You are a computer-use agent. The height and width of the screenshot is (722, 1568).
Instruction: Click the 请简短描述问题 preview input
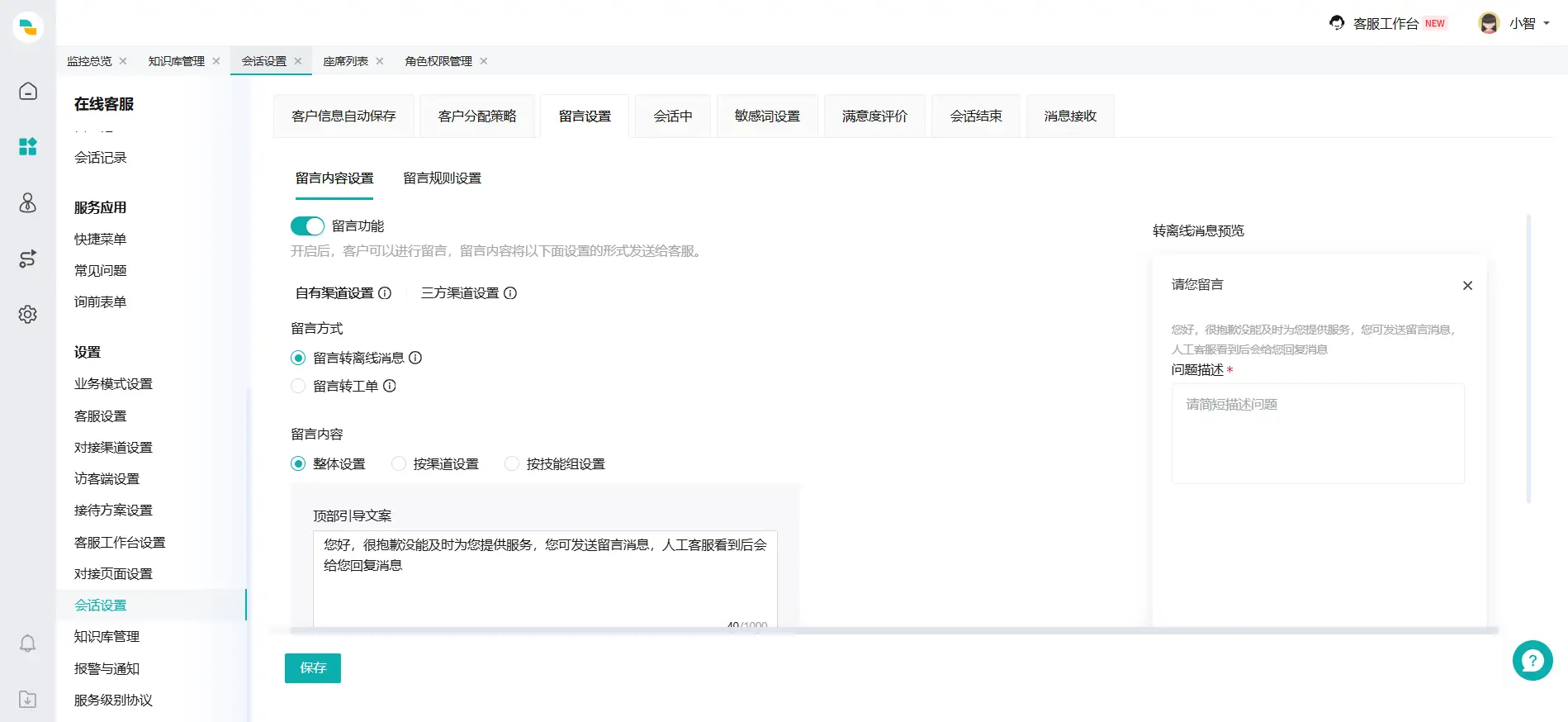1318,434
